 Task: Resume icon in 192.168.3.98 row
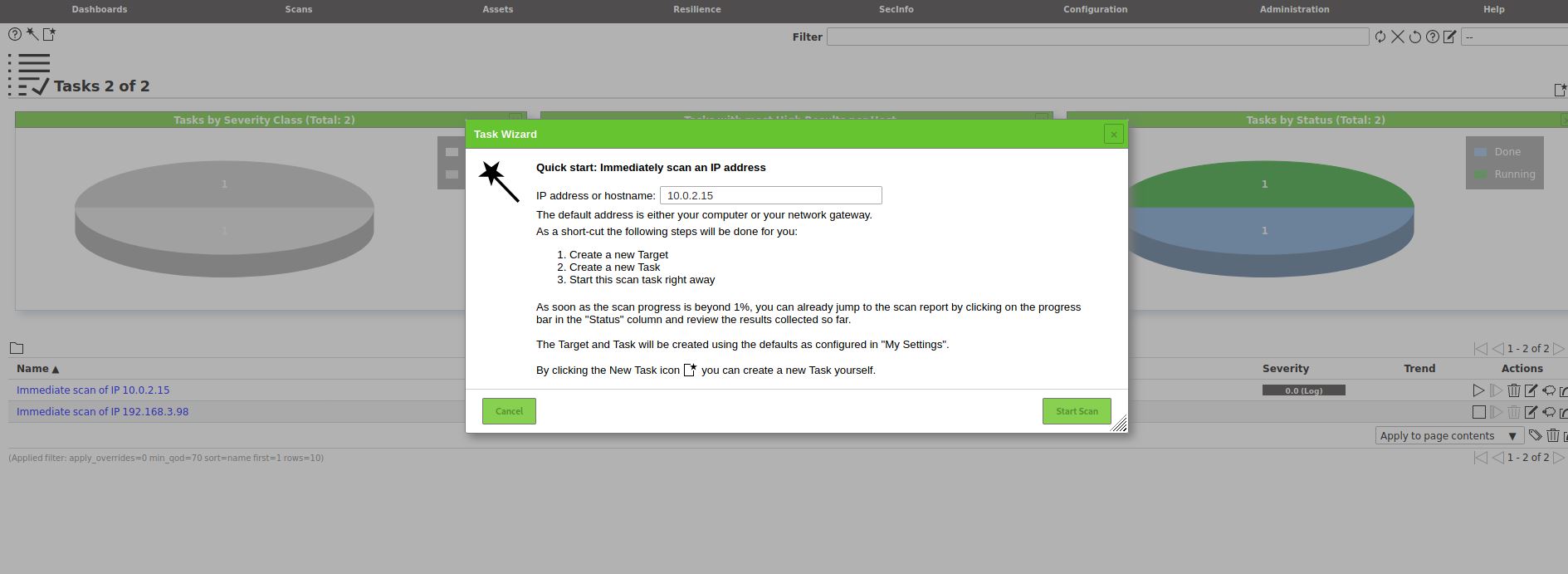pyautogui.click(x=1496, y=412)
